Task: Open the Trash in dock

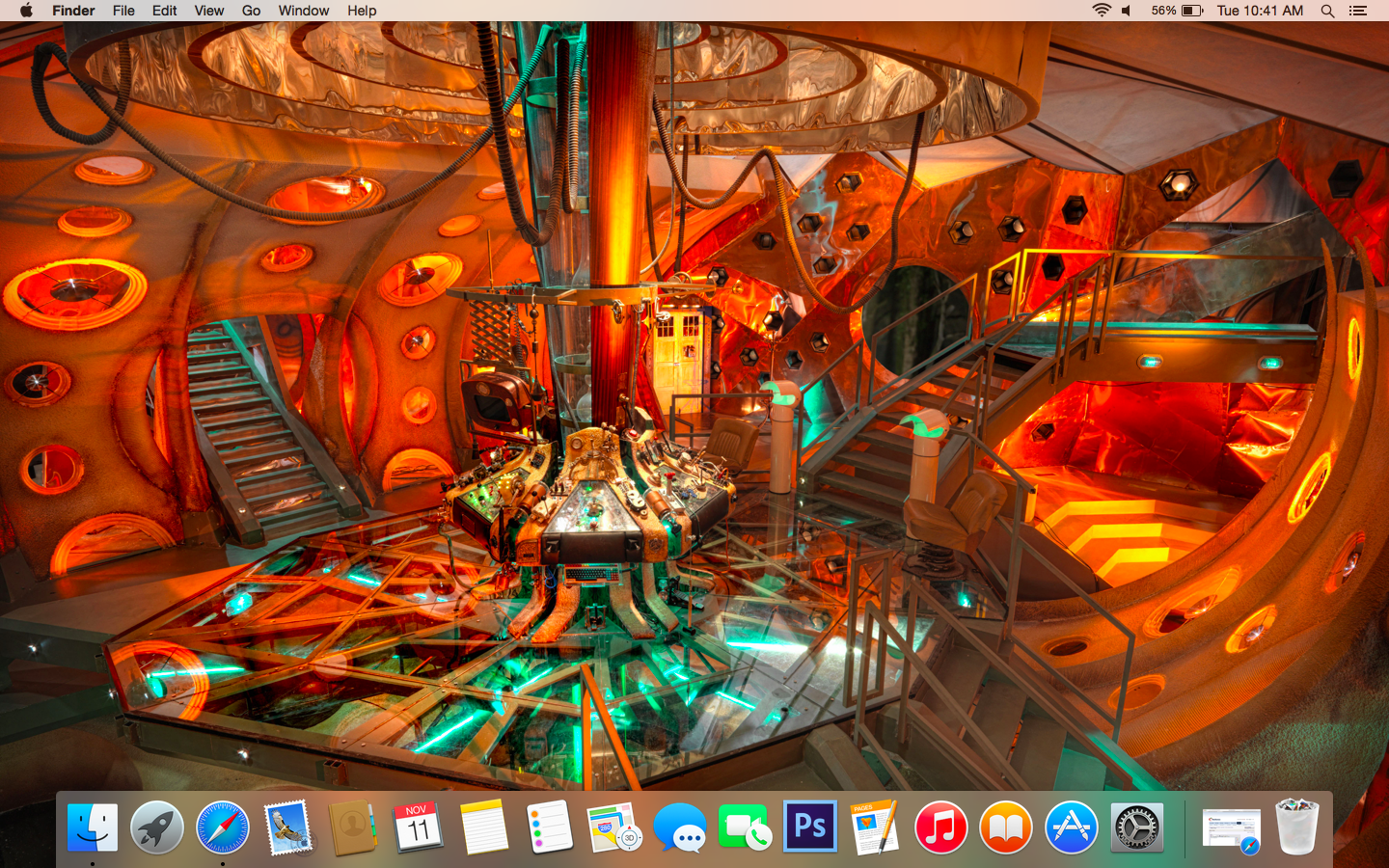Action: (x=1297, y=827)
